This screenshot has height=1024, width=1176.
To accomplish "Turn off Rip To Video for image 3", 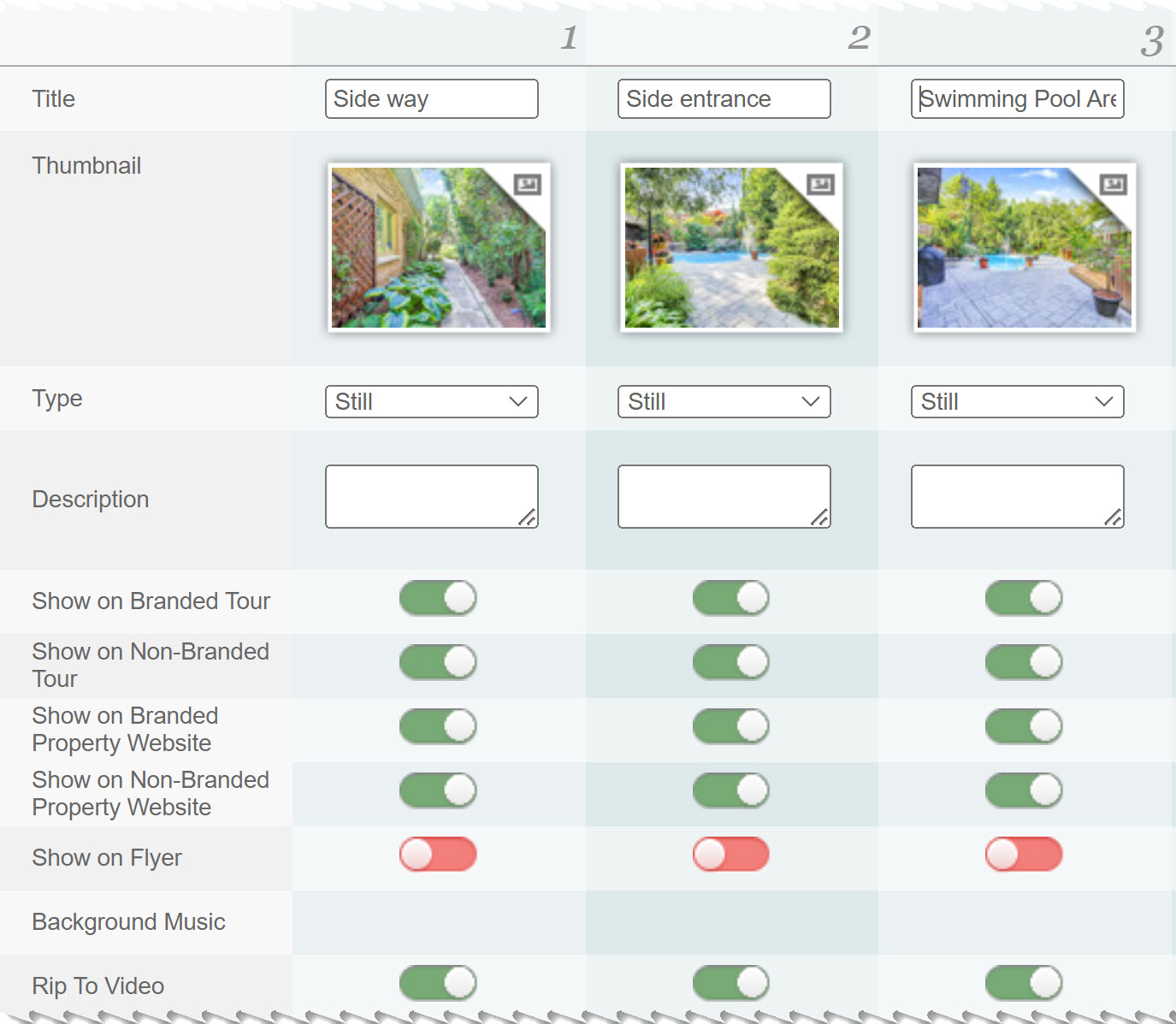I will point(1023,983).
